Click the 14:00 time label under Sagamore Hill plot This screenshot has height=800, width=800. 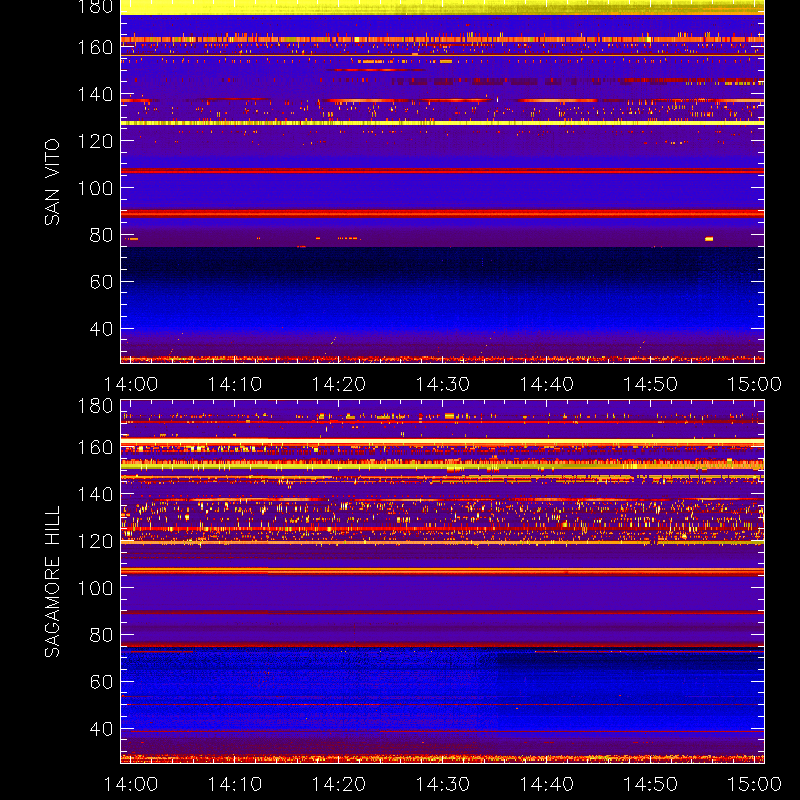(131, 784)
